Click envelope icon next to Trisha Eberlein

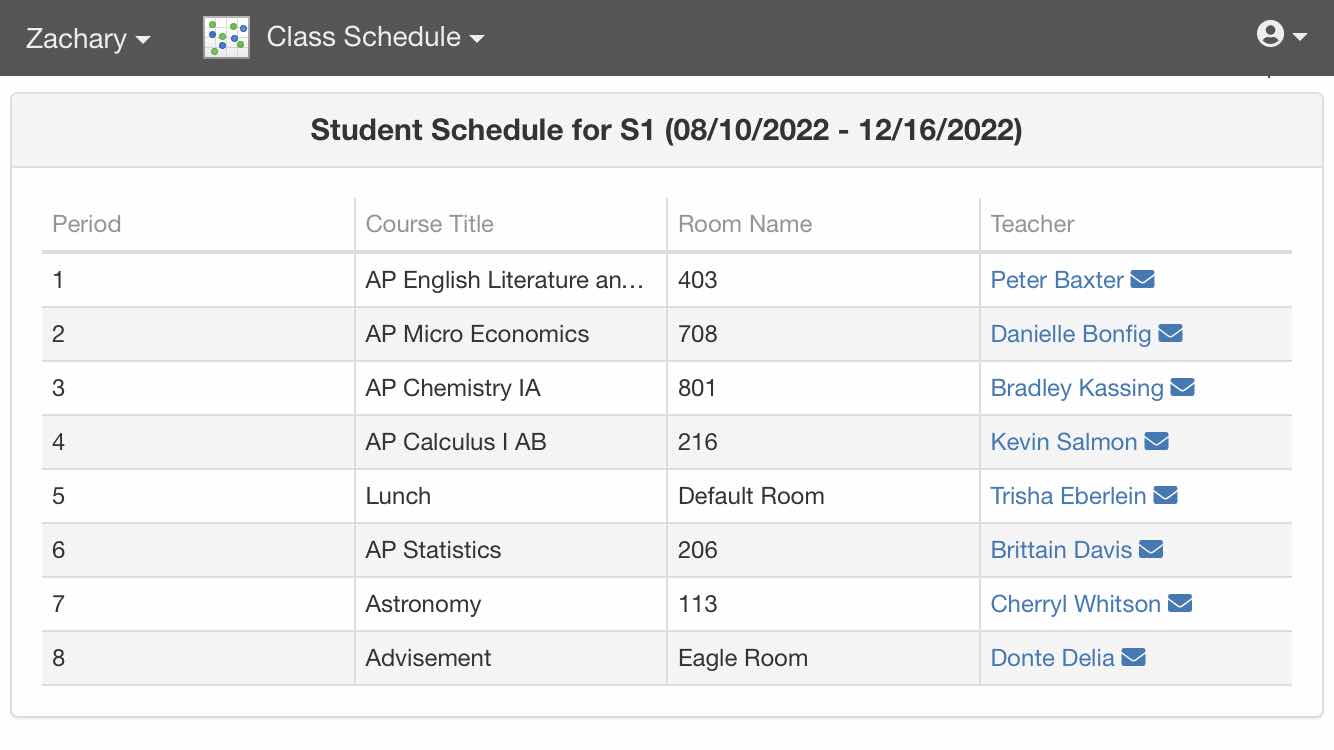pos(1165,495)
